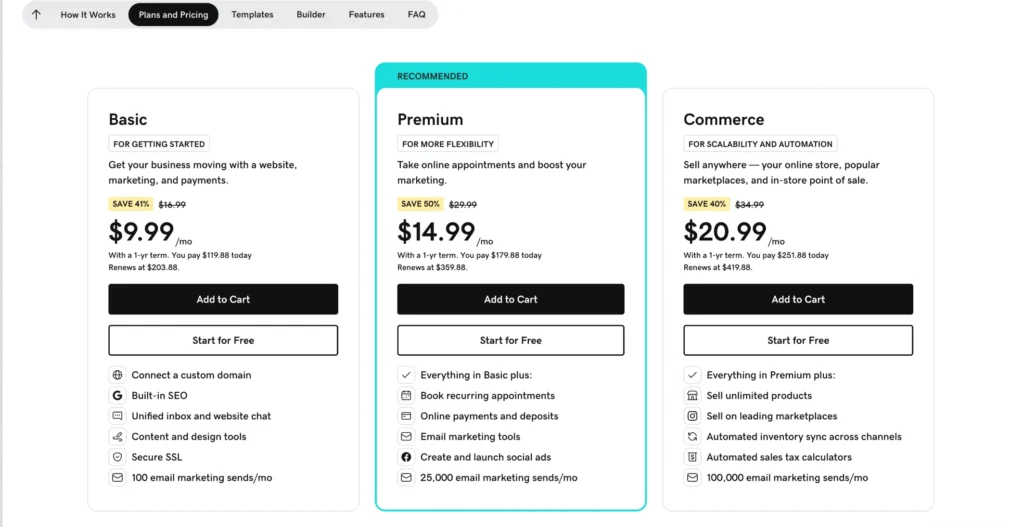Open the How It Works tab
The image size is (1024, 527).
[x=88, y=15]
